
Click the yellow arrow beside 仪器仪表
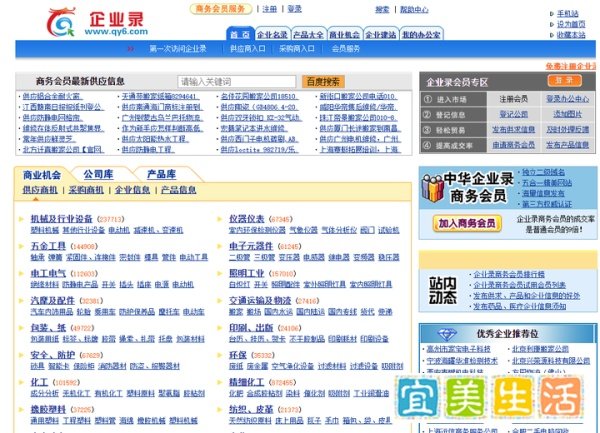220,219
